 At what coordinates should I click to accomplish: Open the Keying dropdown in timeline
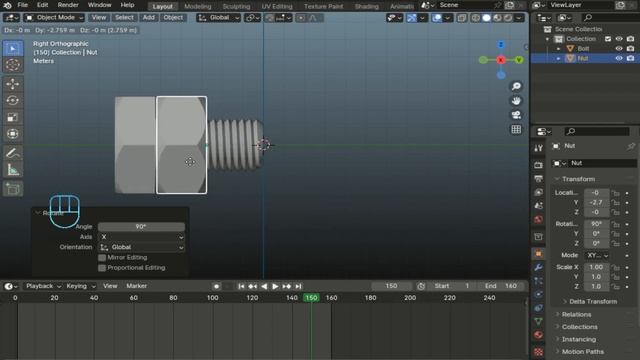coord(80,286)
